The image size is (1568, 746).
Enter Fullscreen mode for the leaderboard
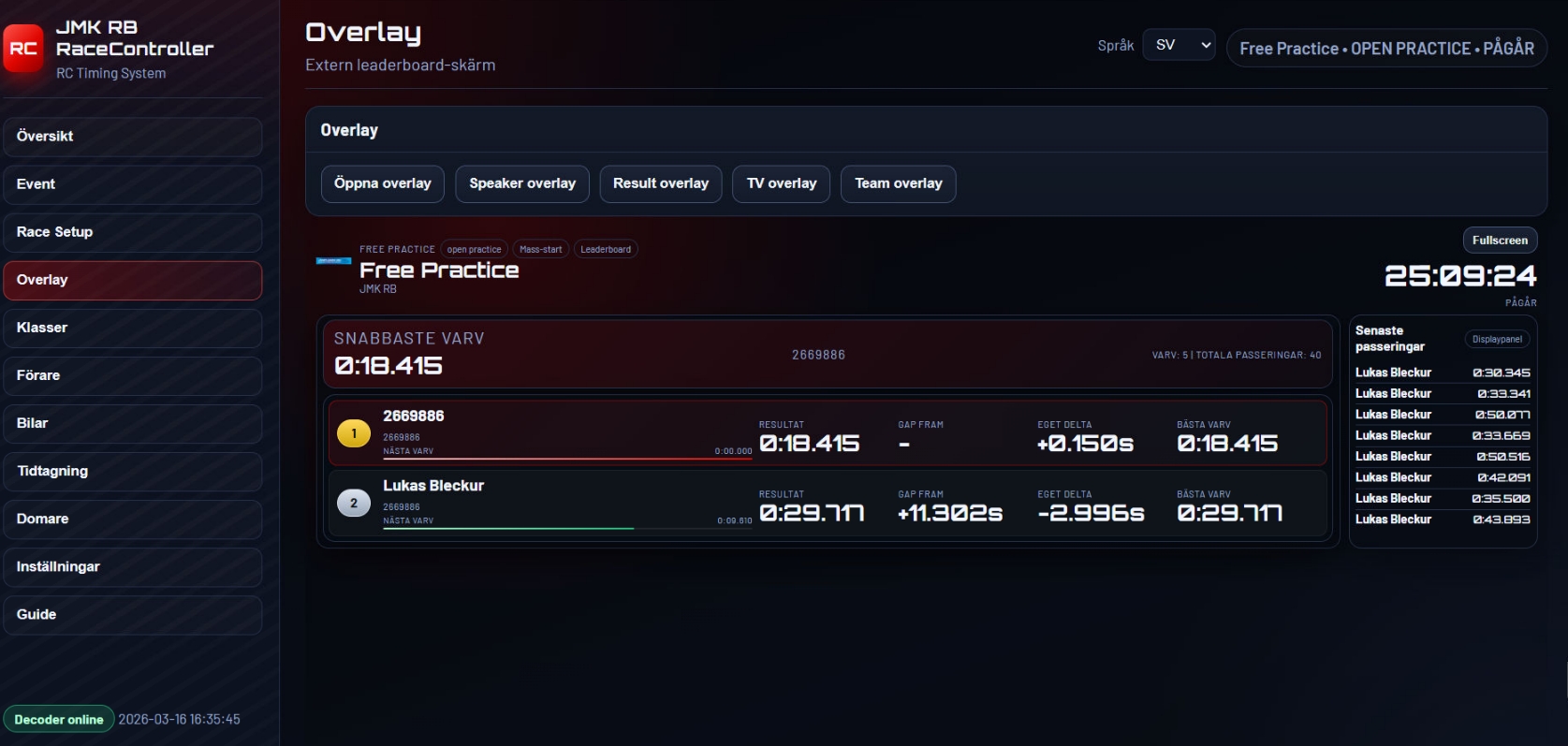[x=1500, y=241]
